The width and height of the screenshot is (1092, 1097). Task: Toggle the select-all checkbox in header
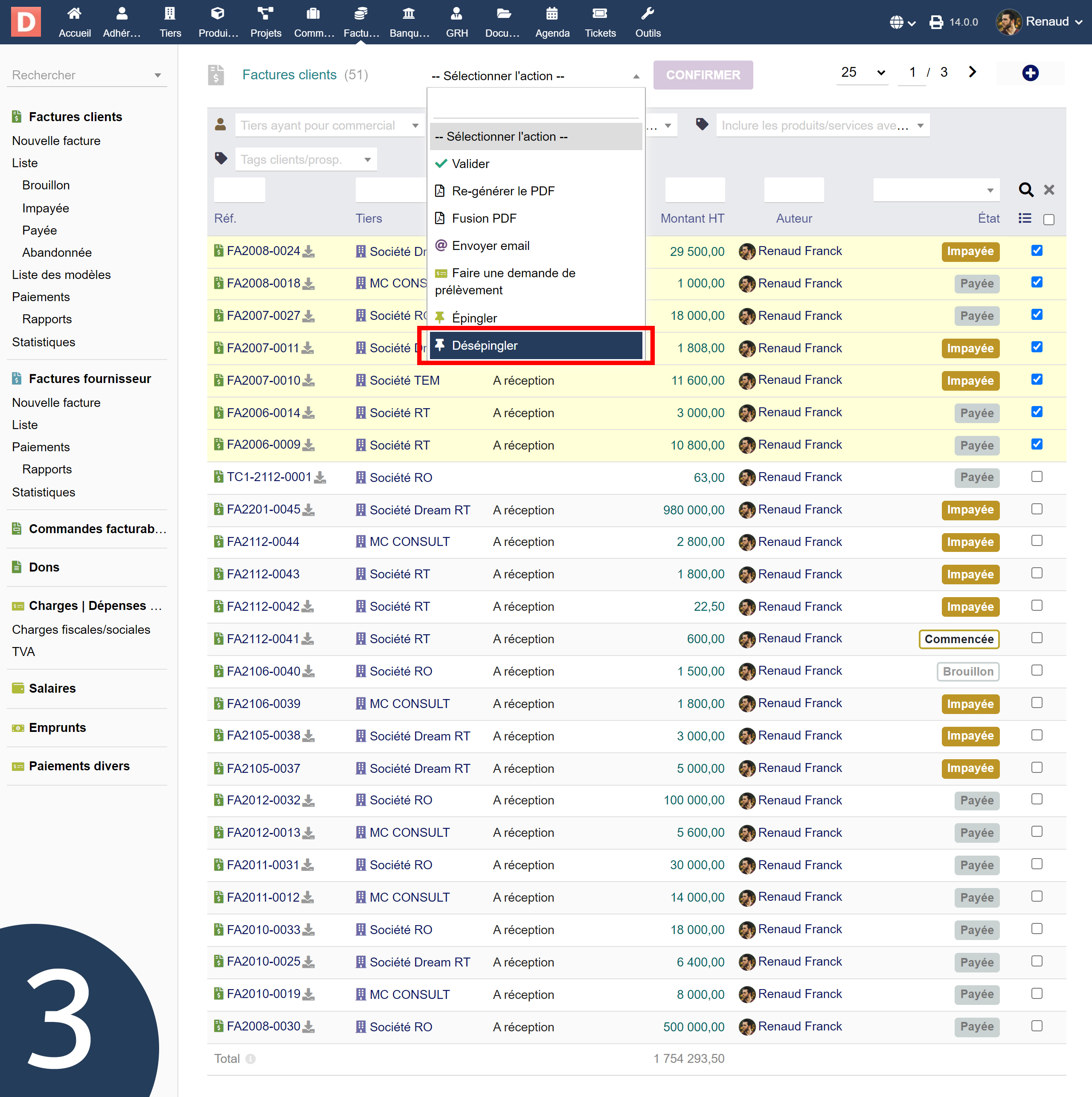tap(1048, 220)
